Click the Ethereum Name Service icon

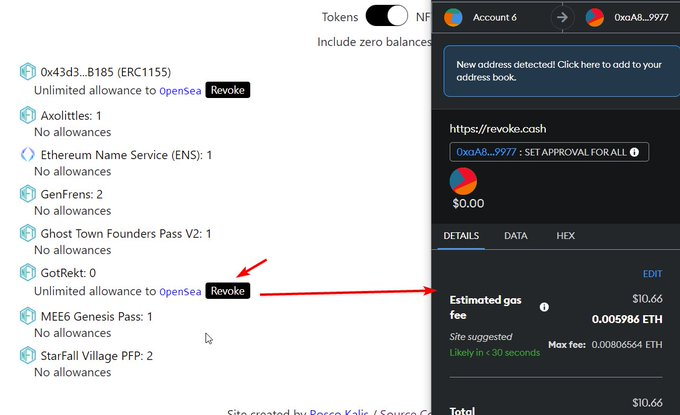27,154
